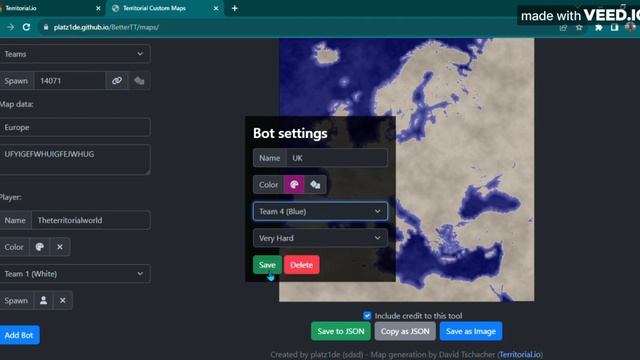
Task: Click the bot Name field containing UK
Action: point(337,158)
